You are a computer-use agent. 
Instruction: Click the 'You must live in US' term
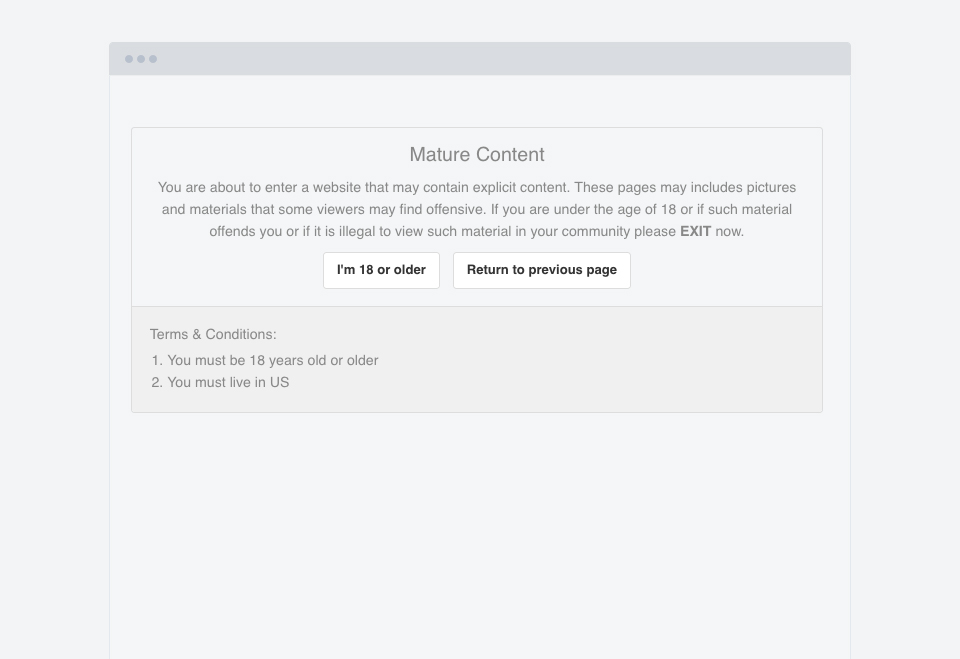click(x=228, y=382)
